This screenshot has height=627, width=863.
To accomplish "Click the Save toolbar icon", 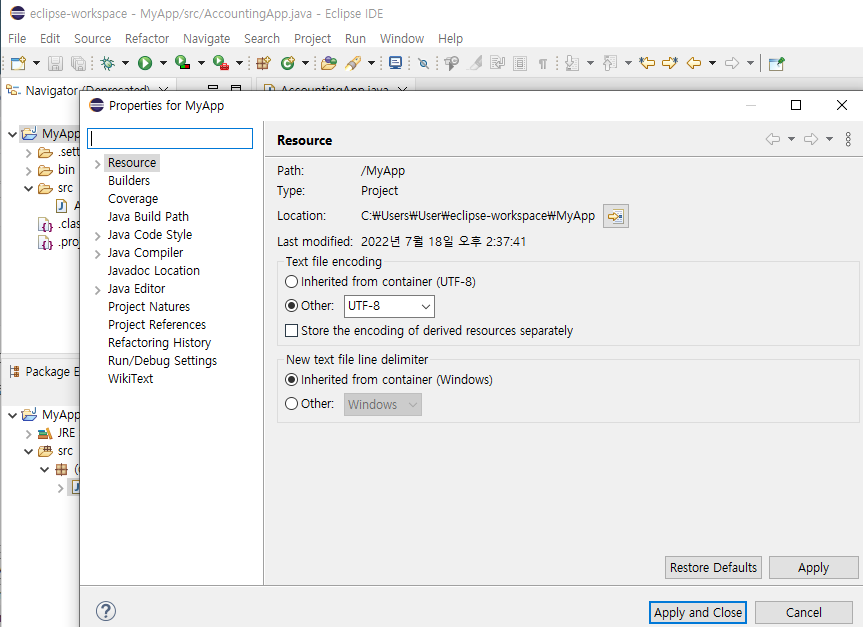I will (x=55, y=63).
